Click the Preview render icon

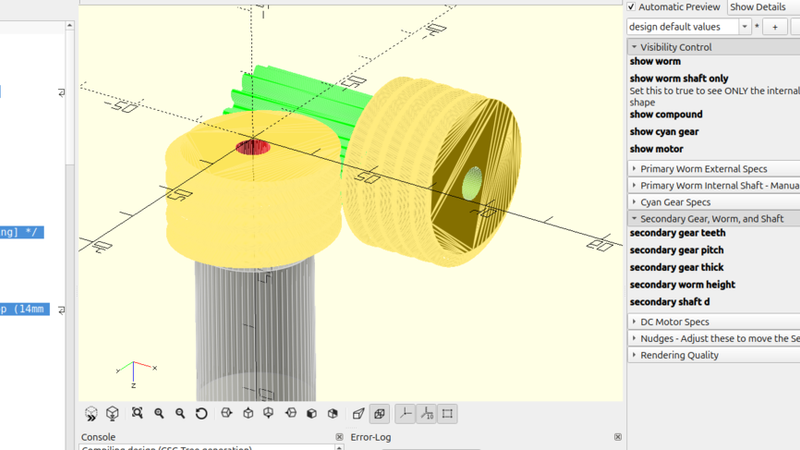pos(91,413)
